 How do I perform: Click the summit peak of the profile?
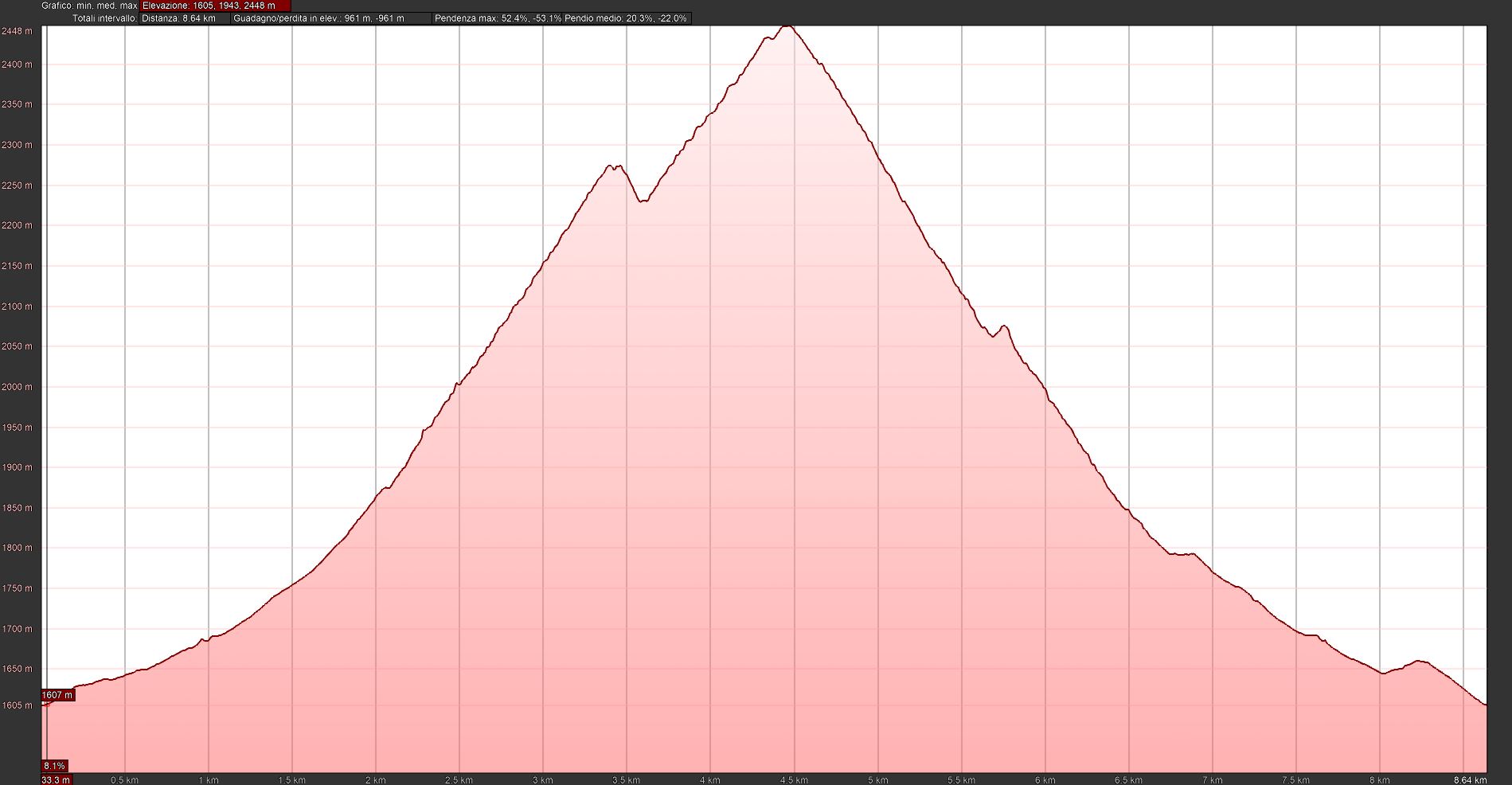click(787, 26)
